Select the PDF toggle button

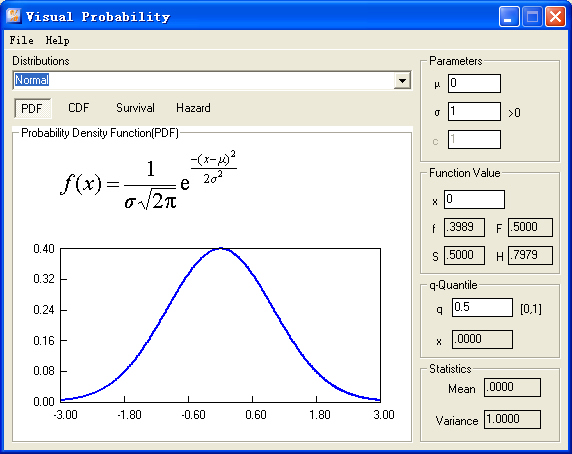32,108
